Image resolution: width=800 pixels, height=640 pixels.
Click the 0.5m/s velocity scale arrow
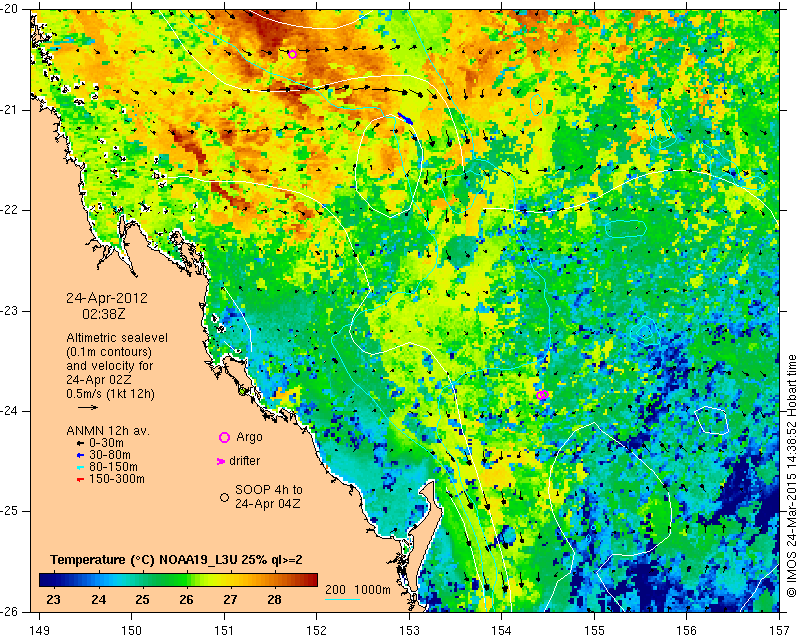tap(88, 407)
